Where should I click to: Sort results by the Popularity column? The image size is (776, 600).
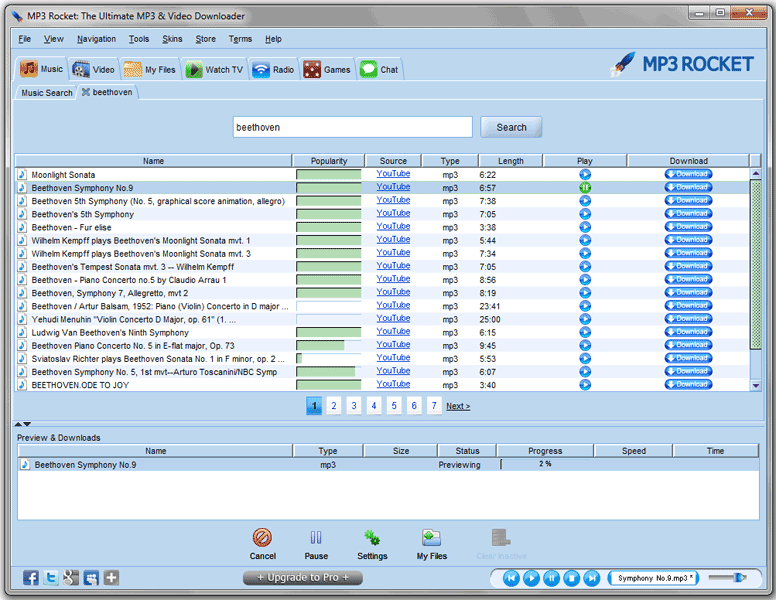click(x=329, y=161)
